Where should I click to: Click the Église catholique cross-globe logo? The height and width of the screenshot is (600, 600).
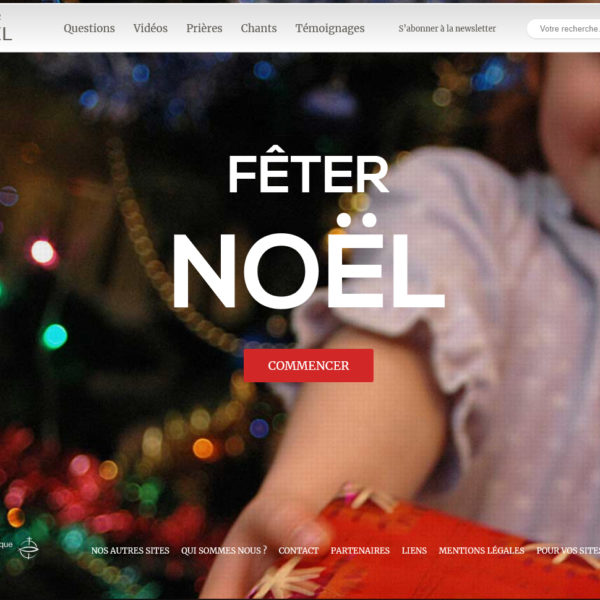(x=29, y=548)
